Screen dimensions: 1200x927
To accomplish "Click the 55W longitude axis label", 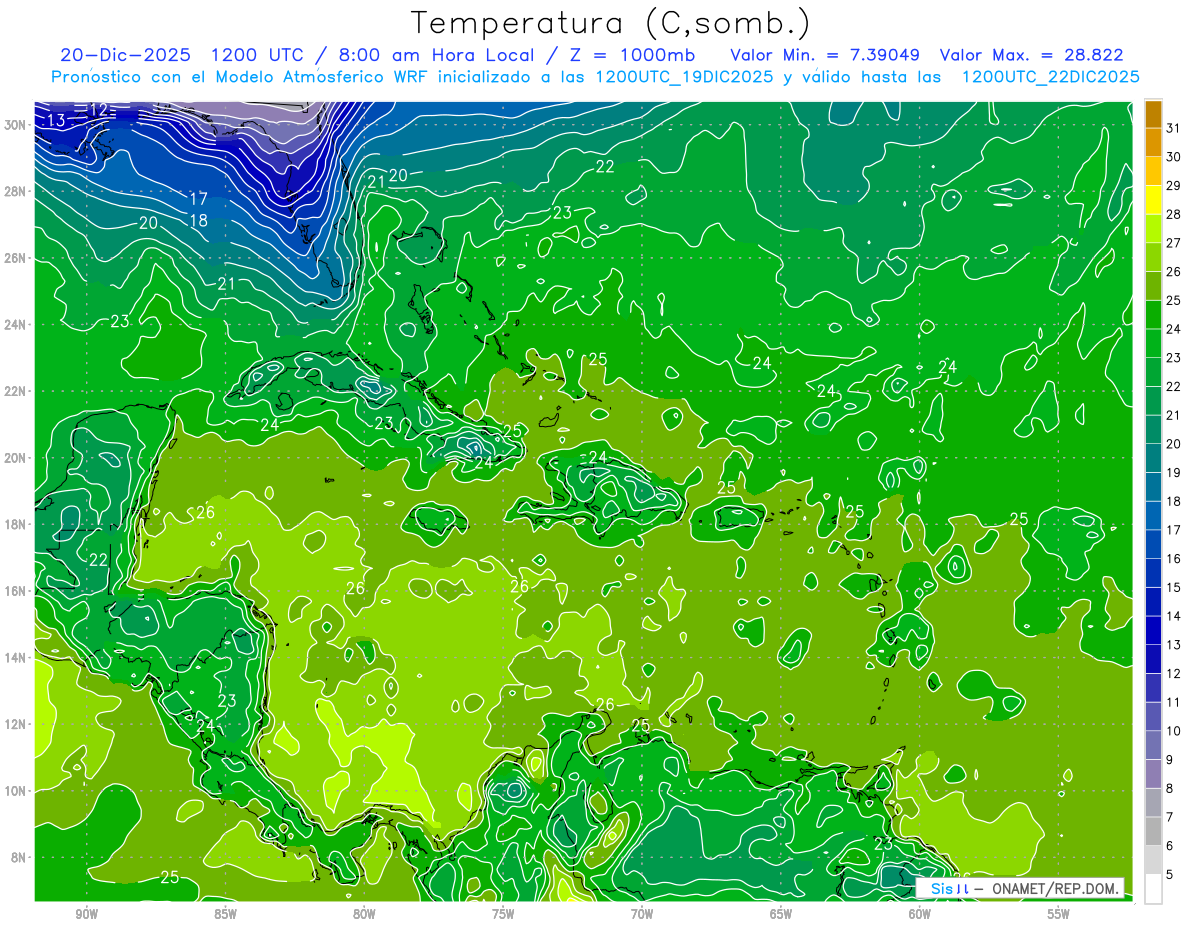I will 1059,914.
